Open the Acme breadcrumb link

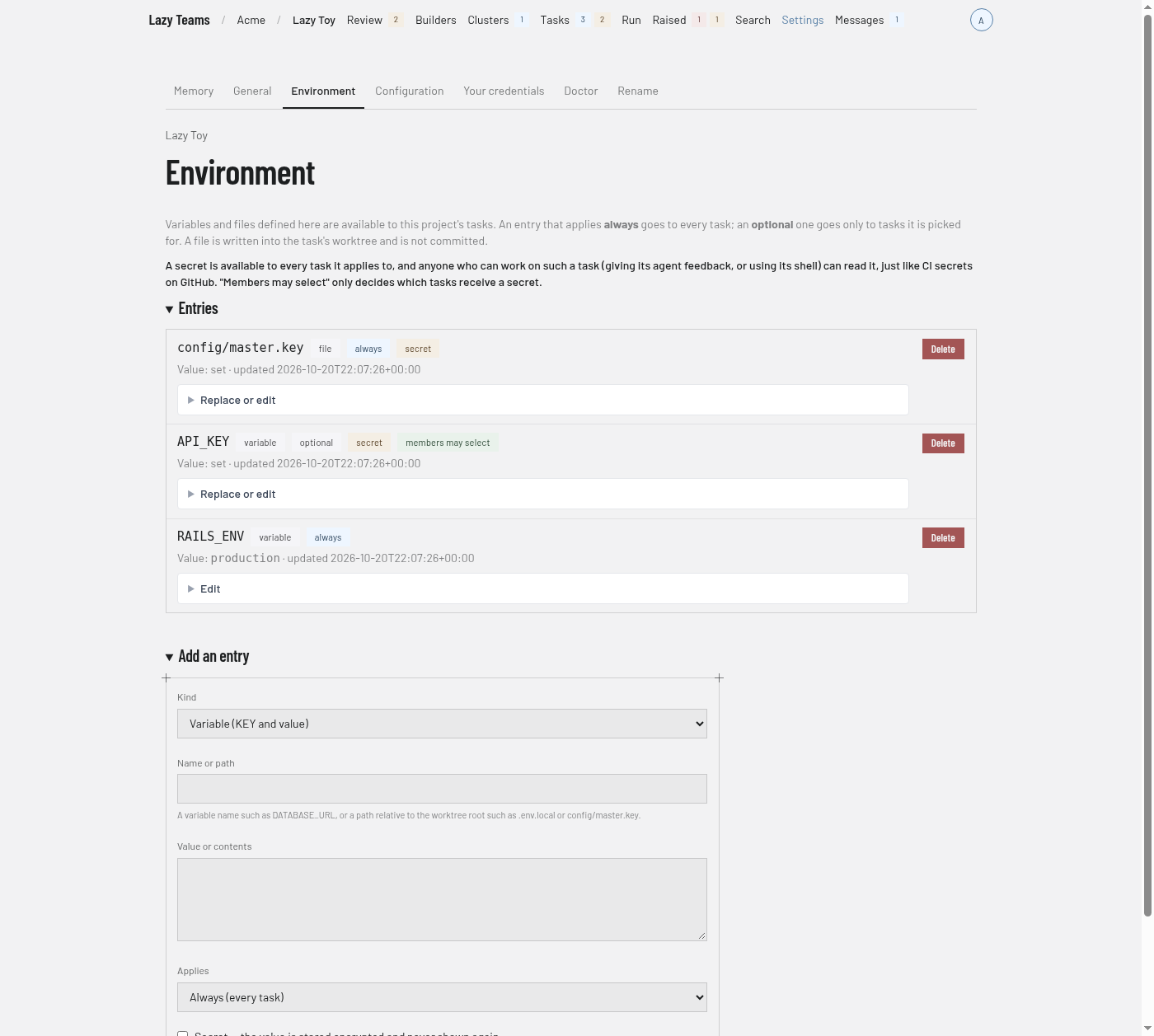pyautogui.click(x=251, y=20)
